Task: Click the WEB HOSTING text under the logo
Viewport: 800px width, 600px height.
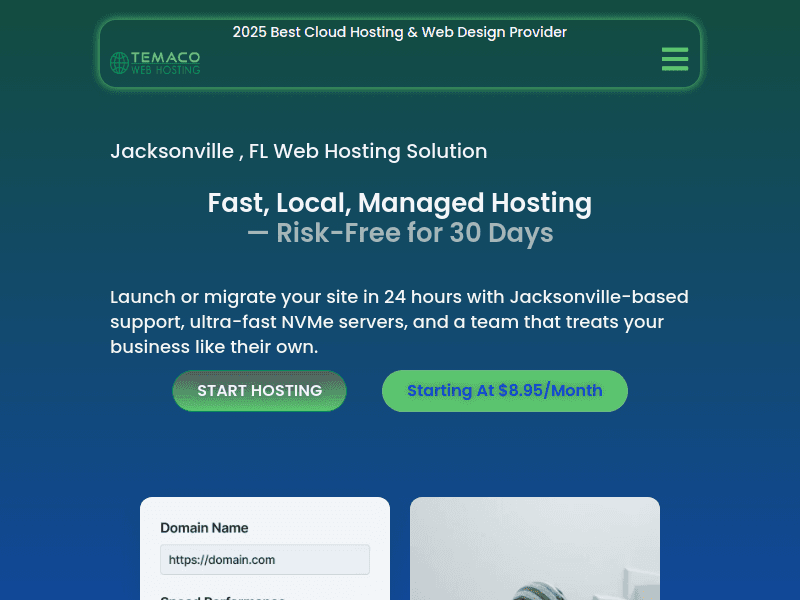Action: click(x=165, y=70)
